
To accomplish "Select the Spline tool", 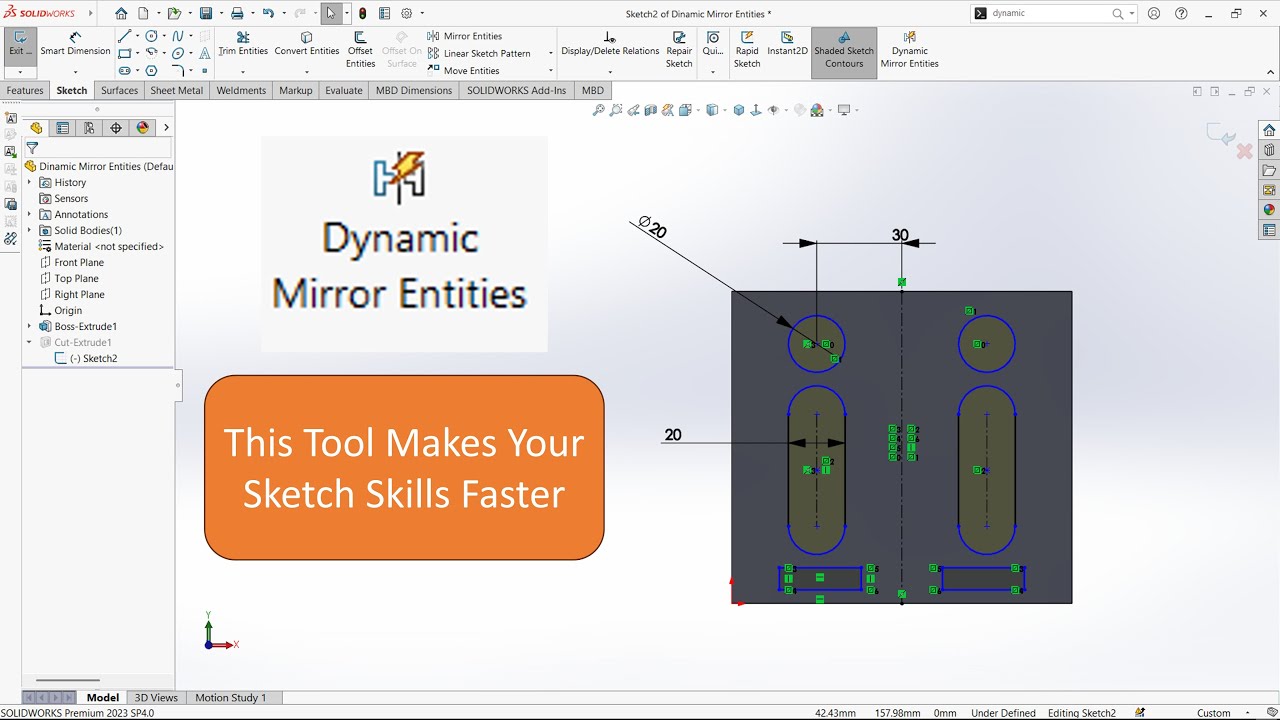I will tap(177, 36).
